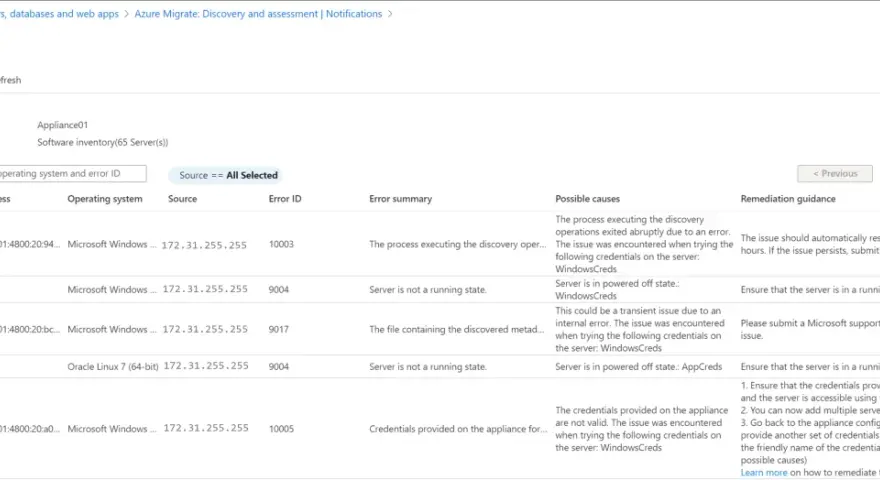Click the IP address cell in 9017 row
The image size is (880, 480).
[x=205, y=330]
